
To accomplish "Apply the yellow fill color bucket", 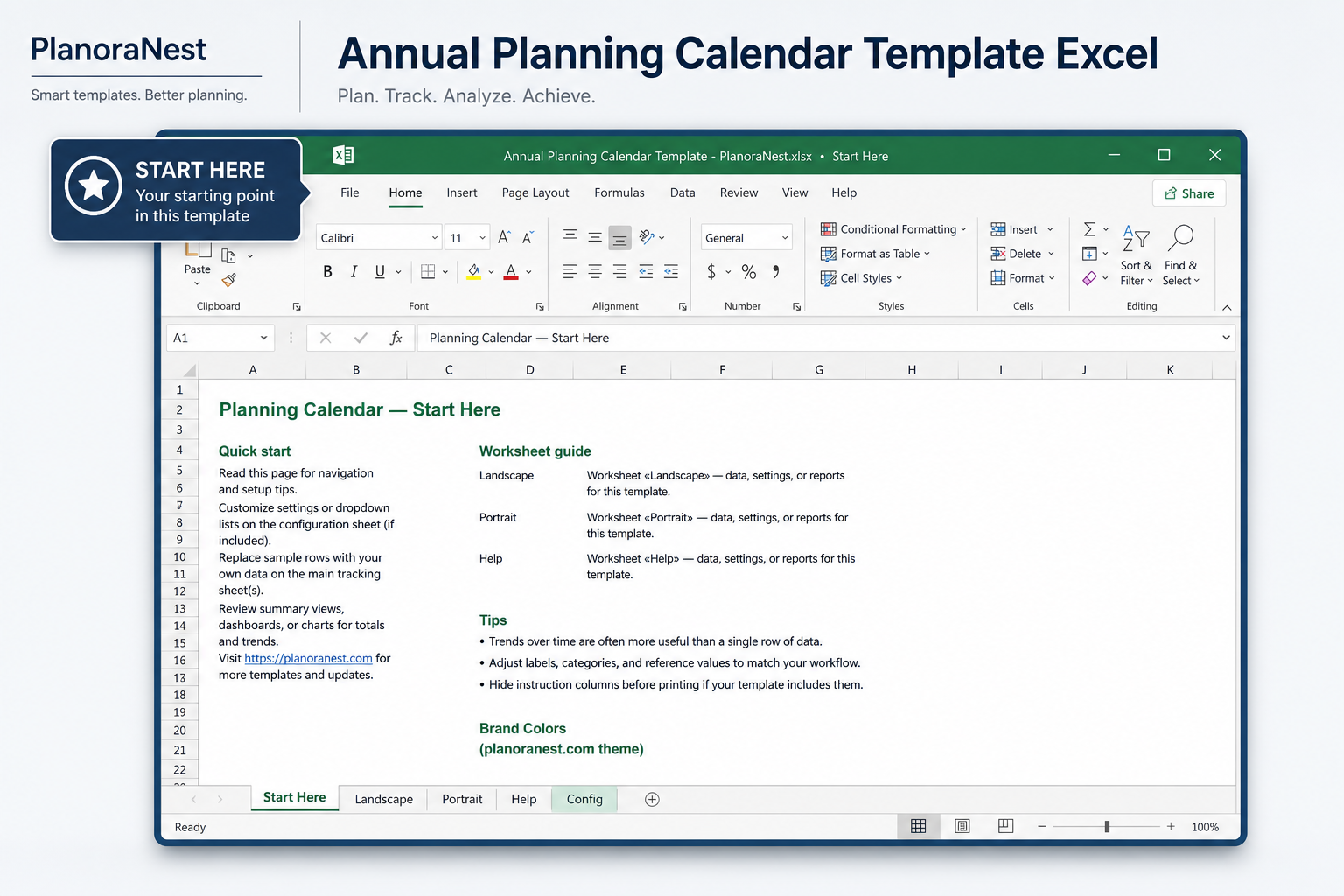I will coord(473,272).
